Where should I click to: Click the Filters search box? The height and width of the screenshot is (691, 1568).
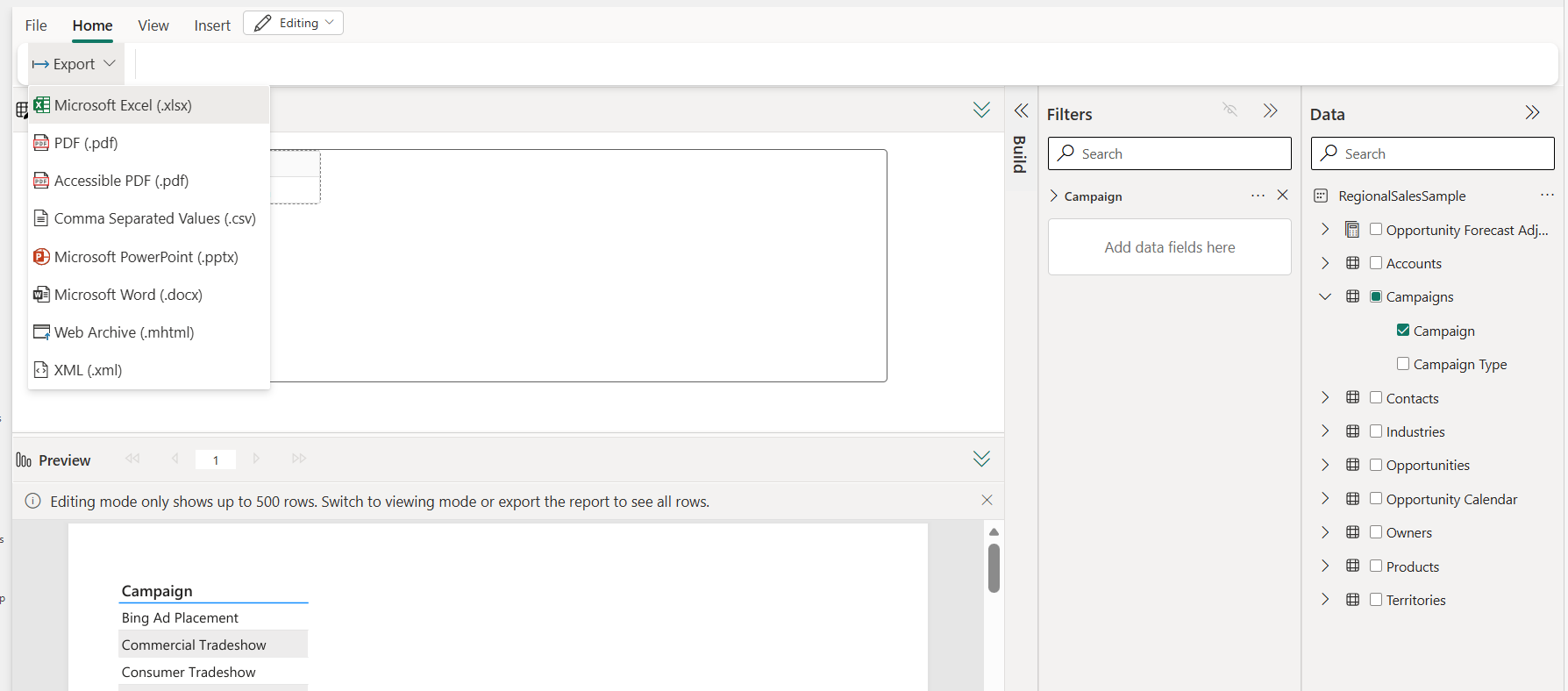click(x=1169, y=153)
